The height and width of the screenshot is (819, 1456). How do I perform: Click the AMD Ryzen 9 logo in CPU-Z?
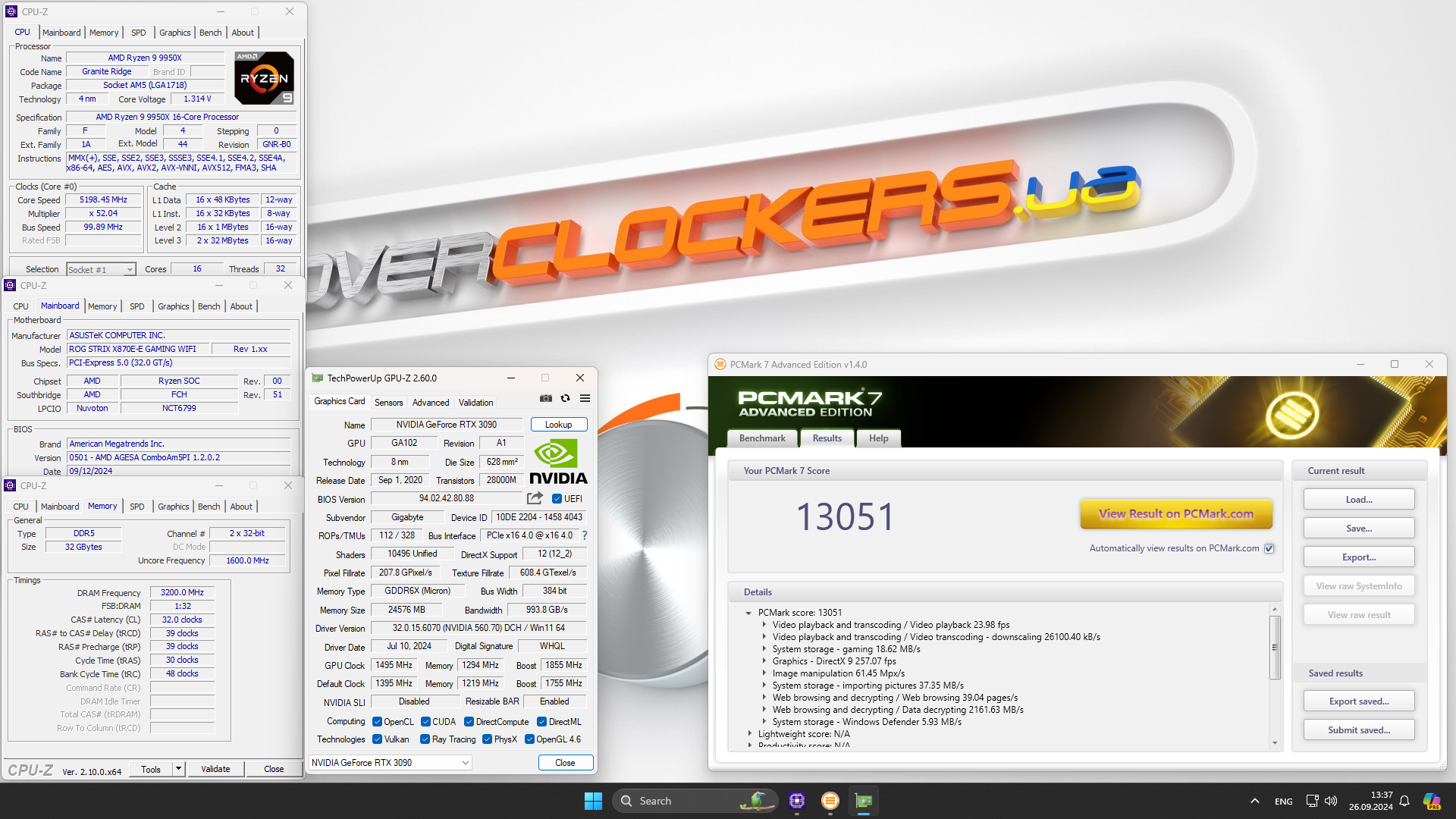[x=264, y=78]
